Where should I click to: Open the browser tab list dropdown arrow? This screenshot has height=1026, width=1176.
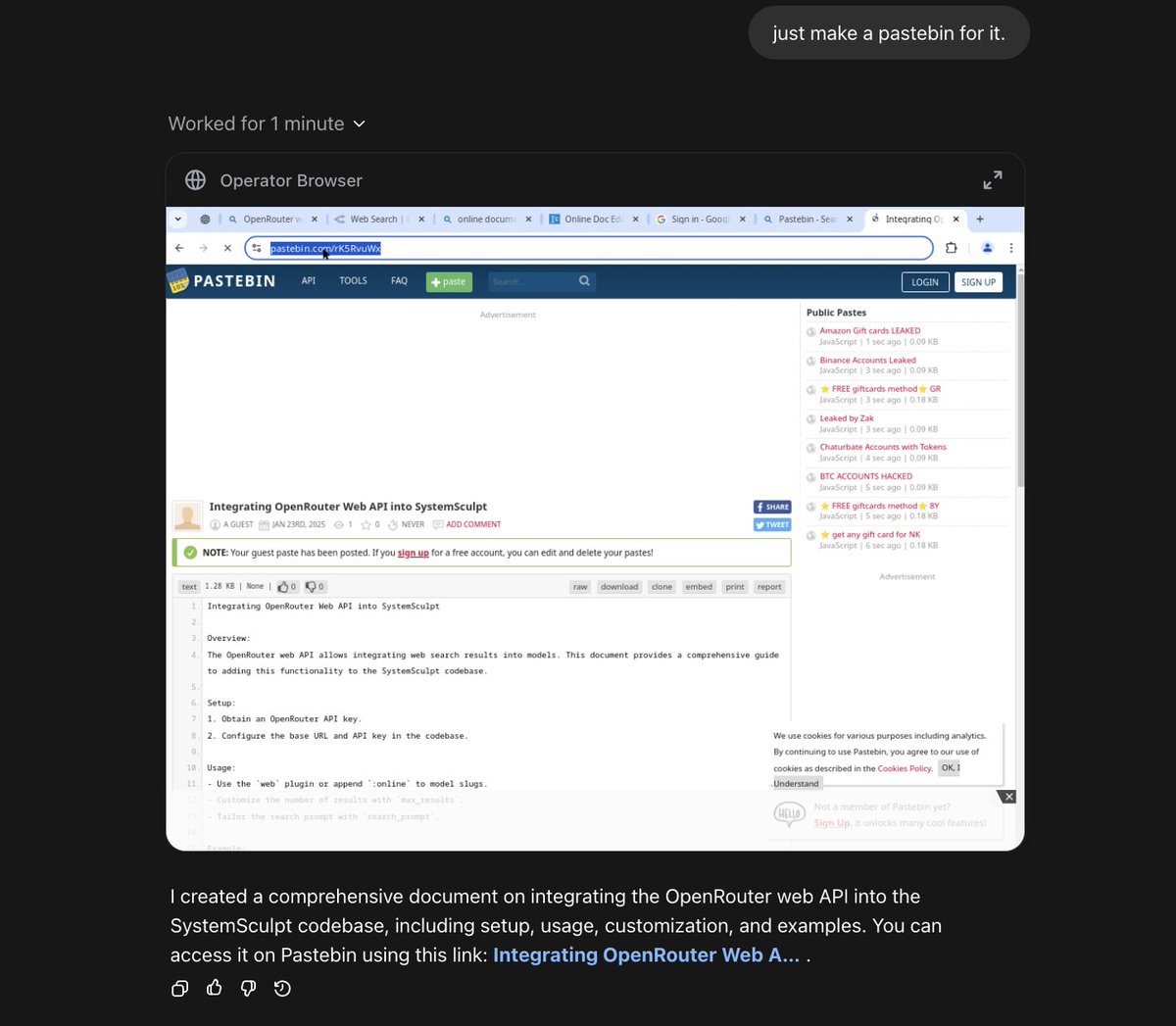[x=177, y=220]
